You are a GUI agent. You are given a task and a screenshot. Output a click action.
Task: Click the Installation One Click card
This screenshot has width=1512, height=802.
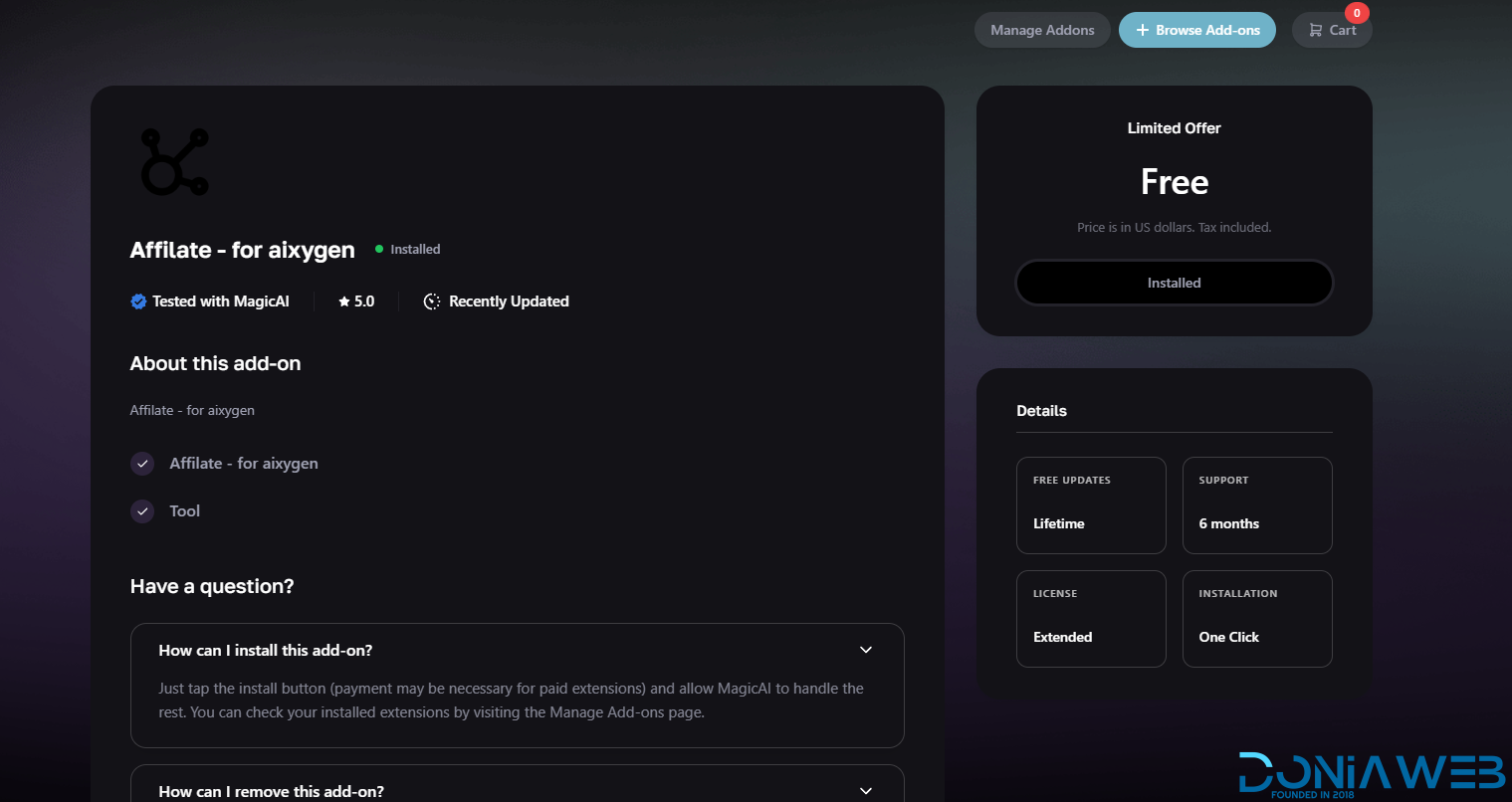coord(1256,618)
